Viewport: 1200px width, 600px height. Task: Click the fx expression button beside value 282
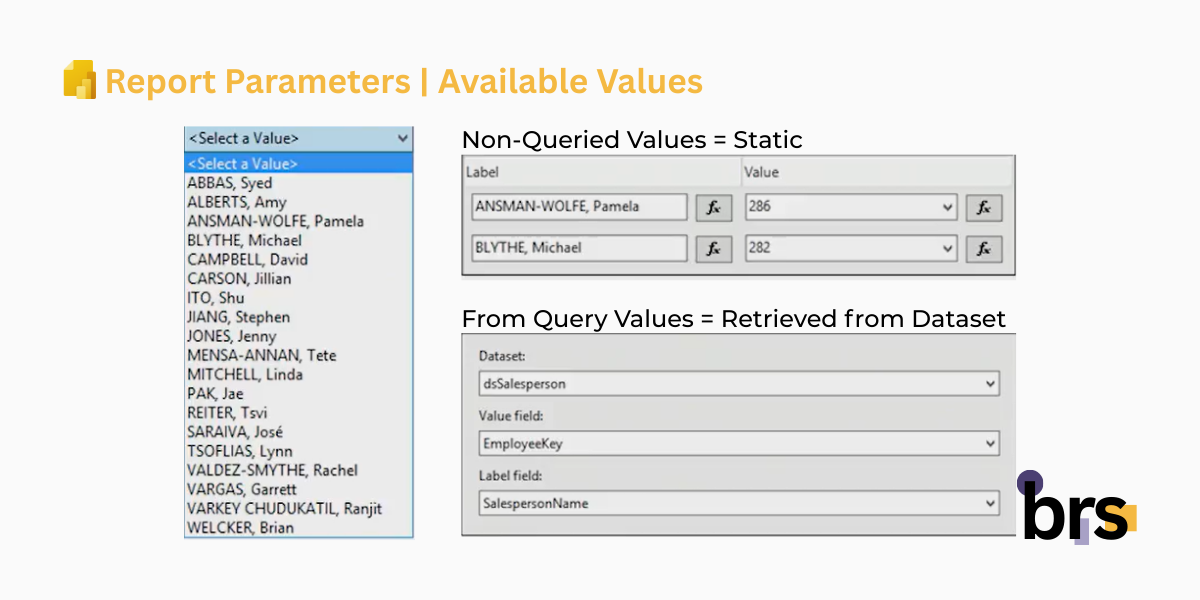984,248
